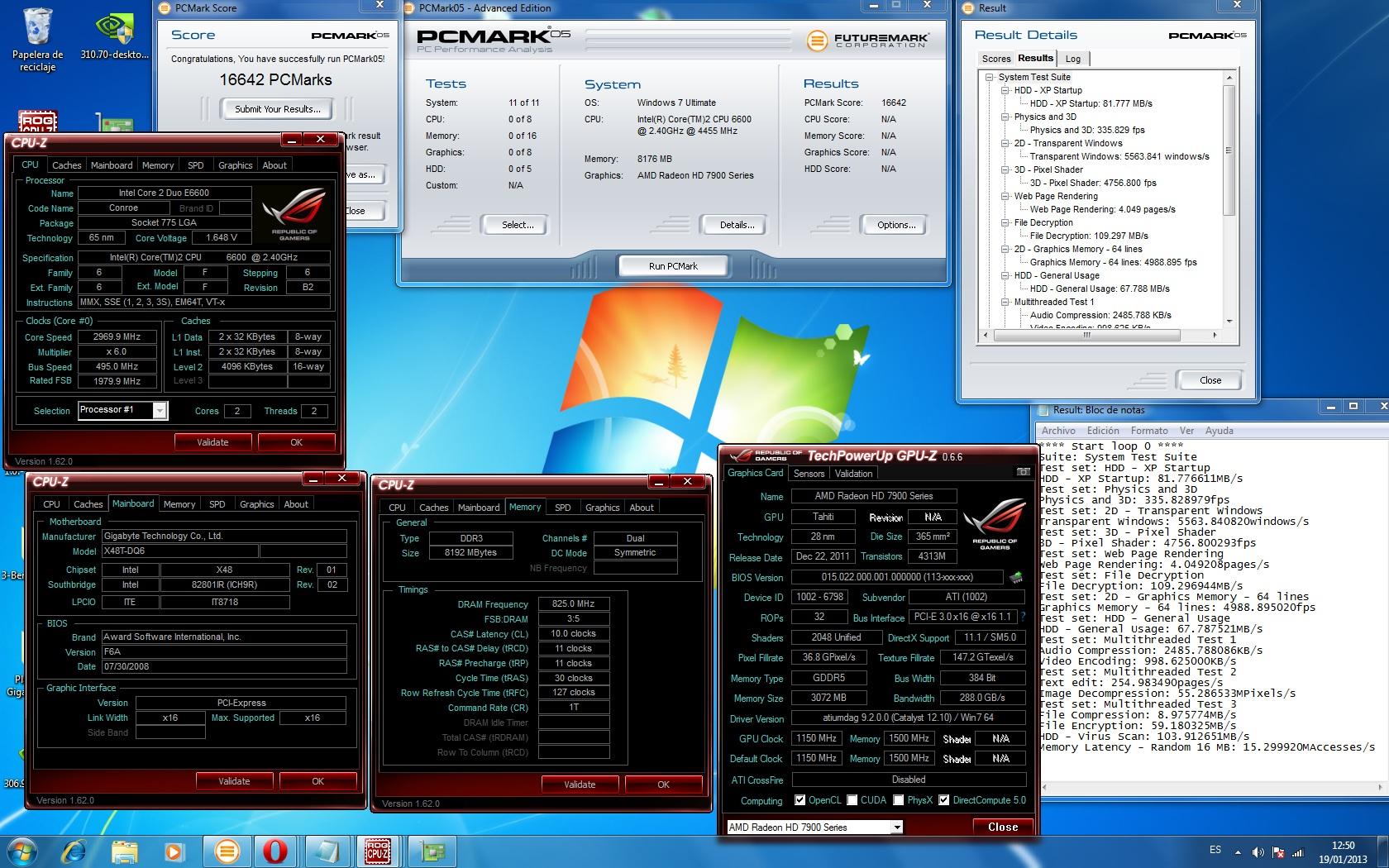Viewport: 1389px width, 868px height.
Task: Launch Internet Explorer from the taskbar
Action: coord(74,851)
